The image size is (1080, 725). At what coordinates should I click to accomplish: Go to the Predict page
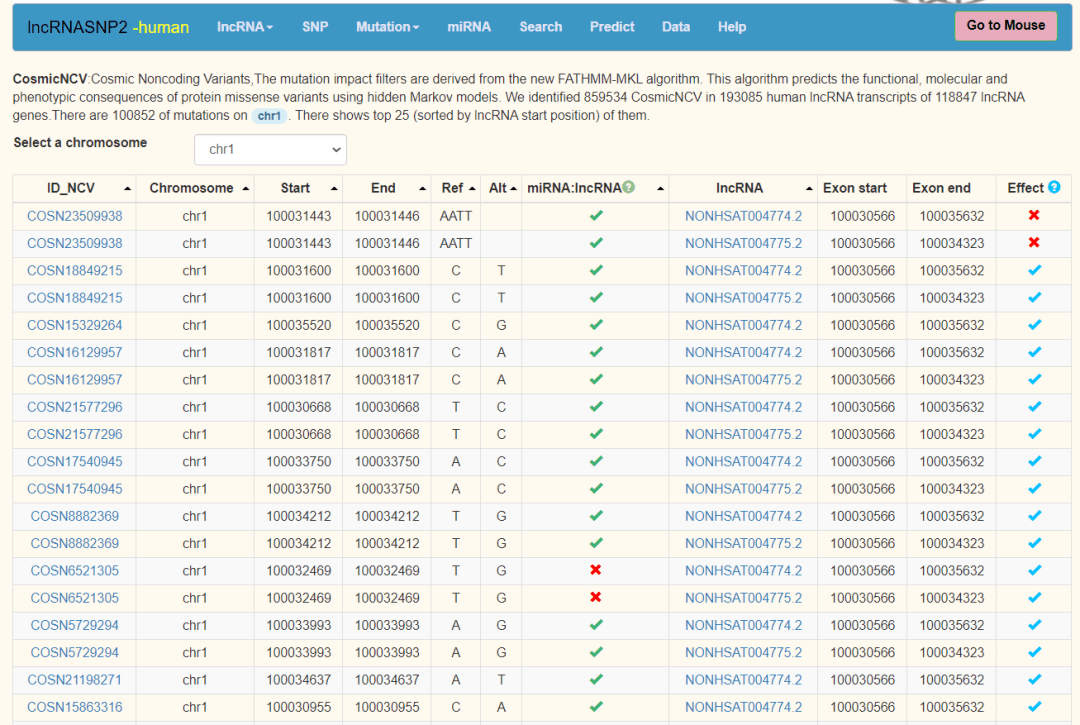click(x=612, y=27)
